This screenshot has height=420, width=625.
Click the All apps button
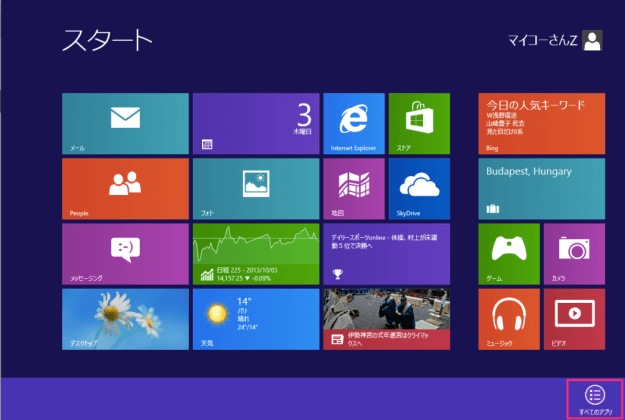tap(595, 397)
